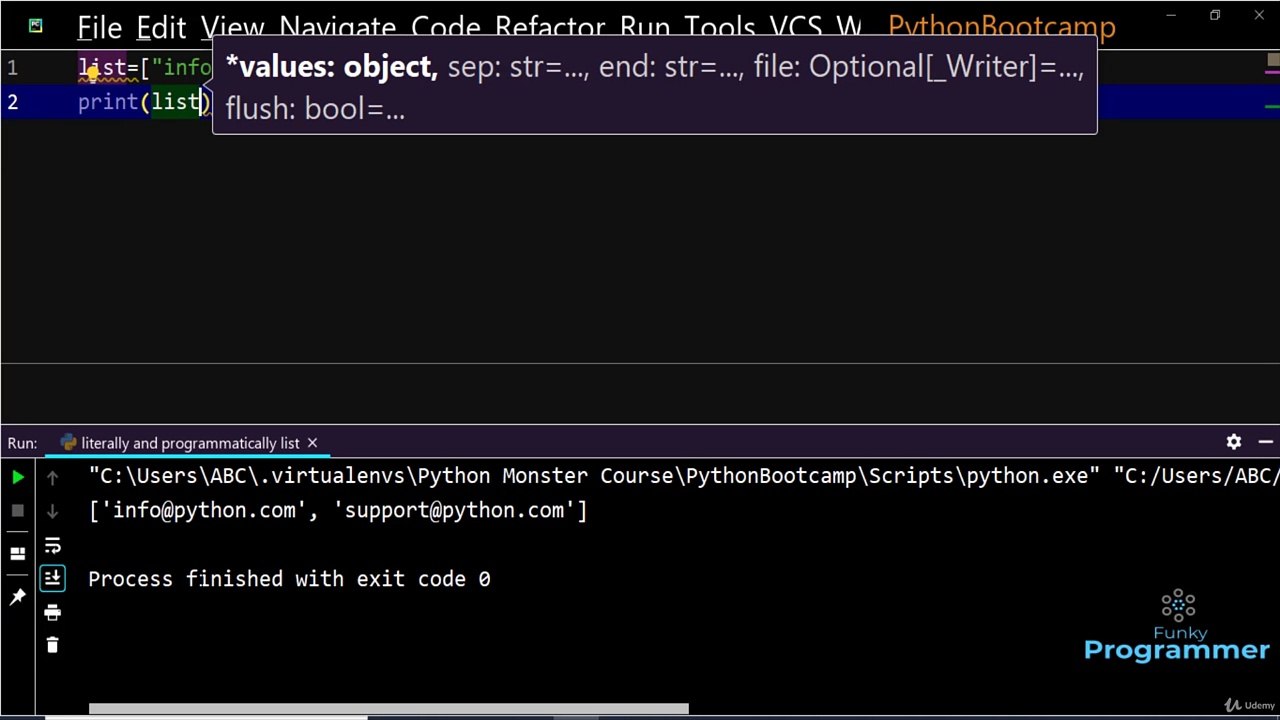Open the Code menu
1280x720 pixels.
coord(446,28)
